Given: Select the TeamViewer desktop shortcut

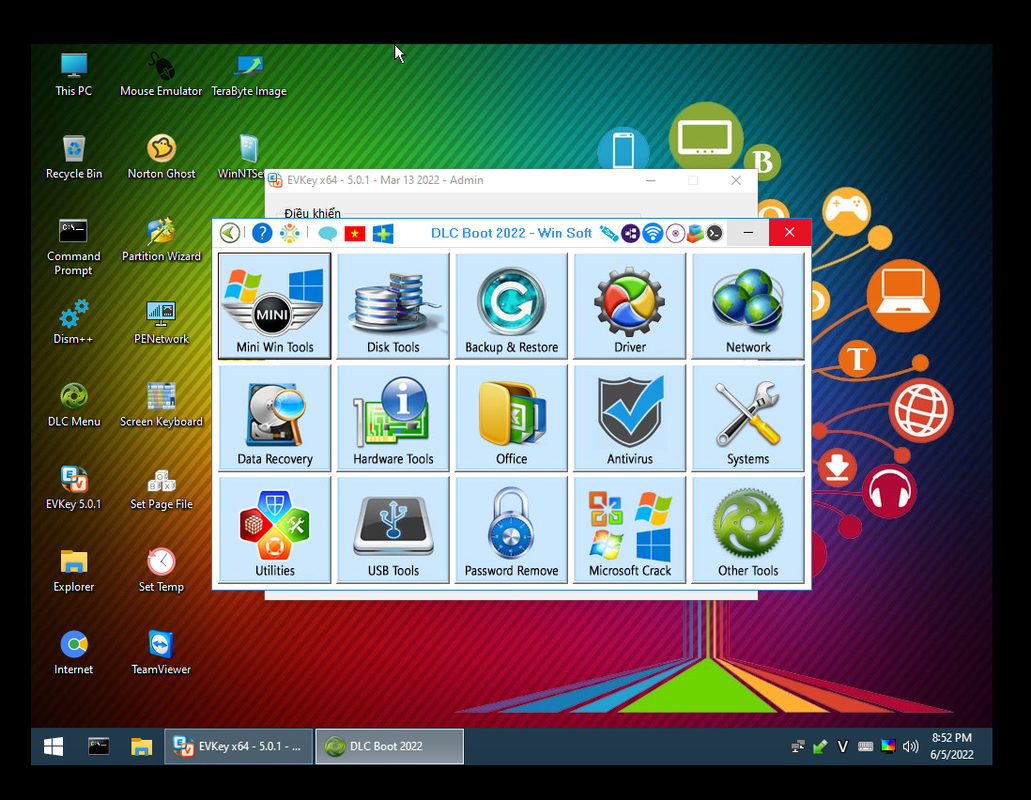Looking at the screenshot, I should tap(161, 653).
